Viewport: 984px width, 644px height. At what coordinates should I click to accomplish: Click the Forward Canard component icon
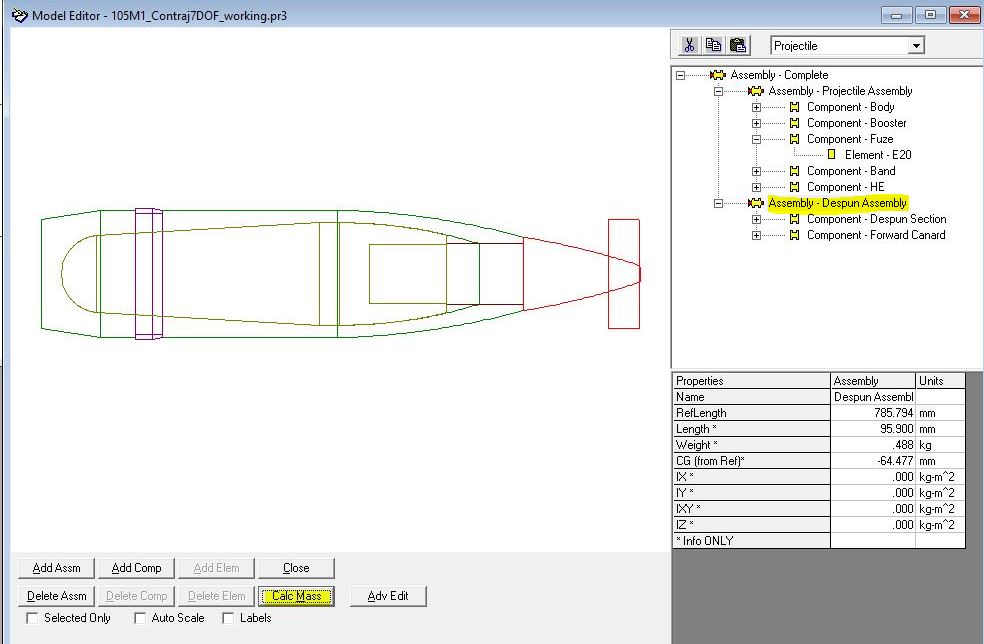point(794,235)
